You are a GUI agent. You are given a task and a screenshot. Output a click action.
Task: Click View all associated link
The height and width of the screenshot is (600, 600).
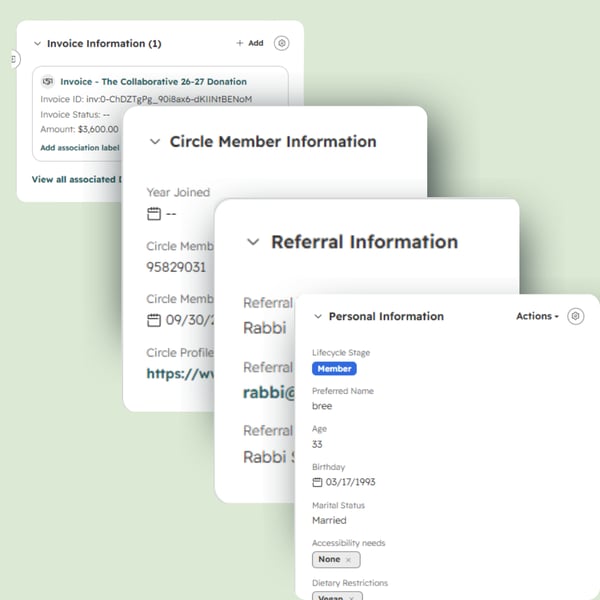coord(77,179)
